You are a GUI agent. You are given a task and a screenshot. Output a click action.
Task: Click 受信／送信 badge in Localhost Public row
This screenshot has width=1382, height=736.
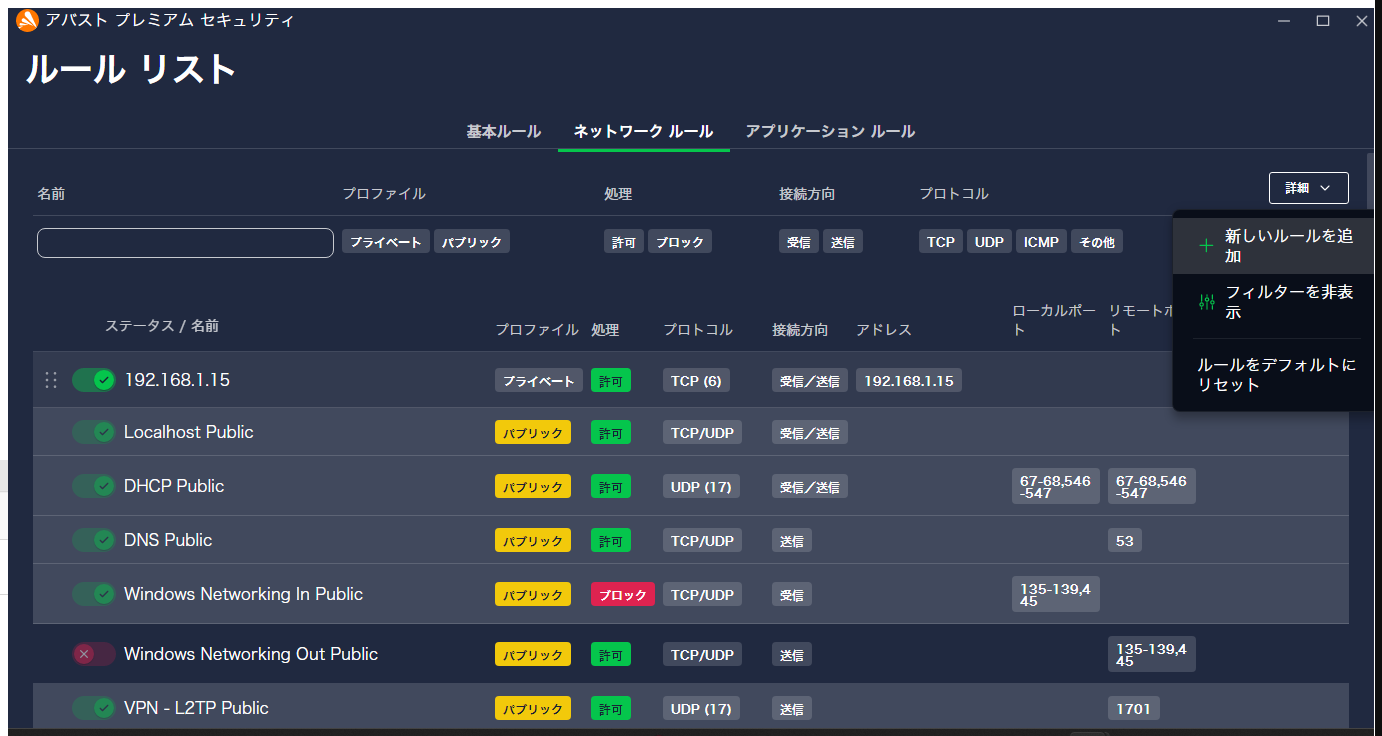[x=810, y=432]
